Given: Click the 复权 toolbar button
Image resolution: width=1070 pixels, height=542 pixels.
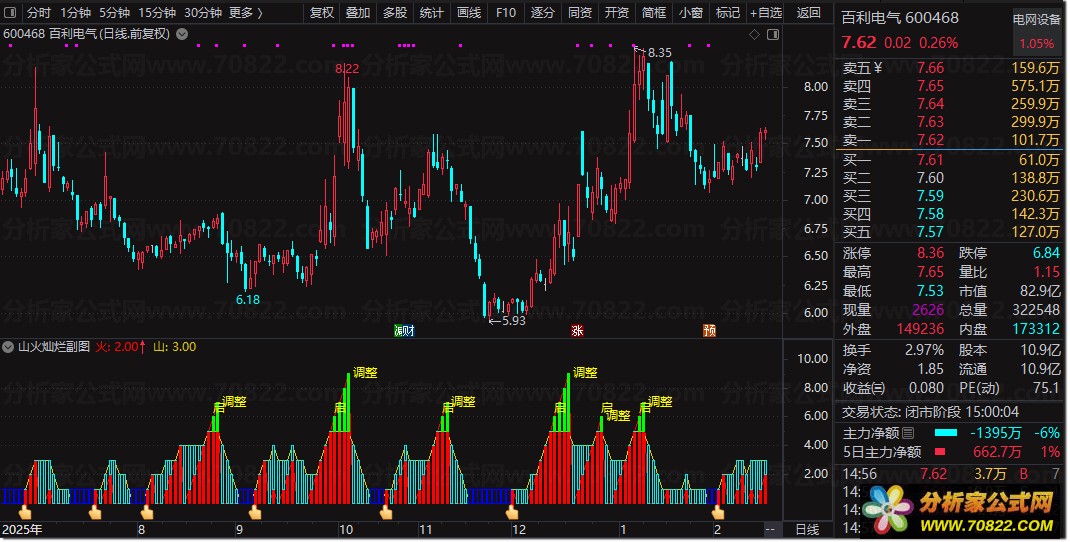Looking at the screenshot, I should [322, 13].
